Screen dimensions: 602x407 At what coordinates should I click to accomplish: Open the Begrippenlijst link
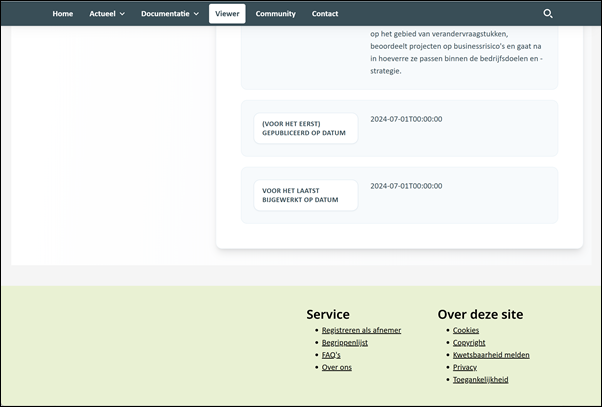(x=345, y=342)
